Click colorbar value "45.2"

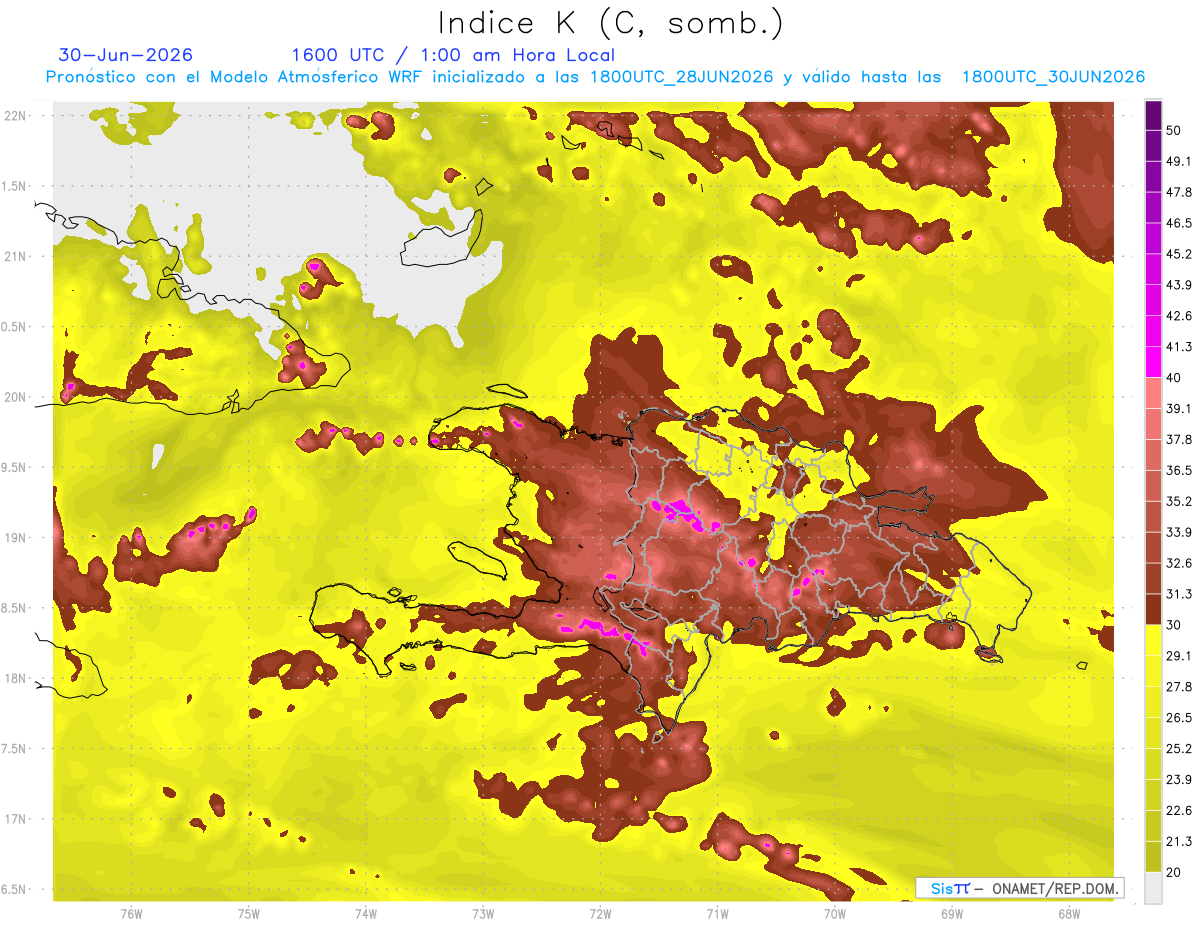tap(1179, 254)
